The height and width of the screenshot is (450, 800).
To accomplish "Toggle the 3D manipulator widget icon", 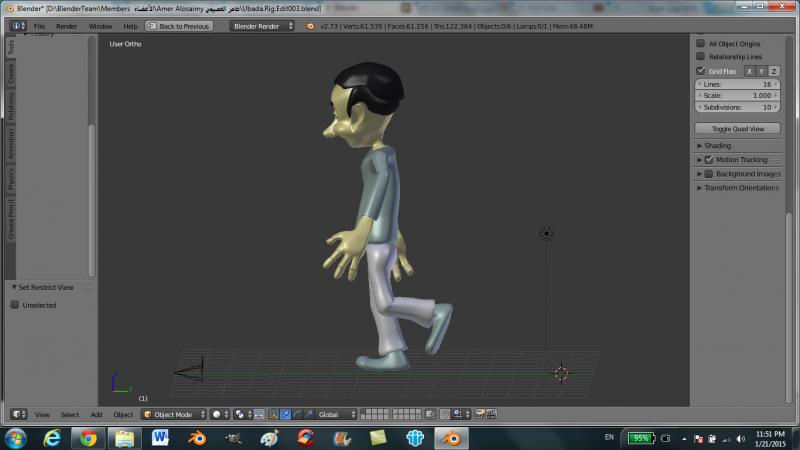I will (x=272, y=414).
